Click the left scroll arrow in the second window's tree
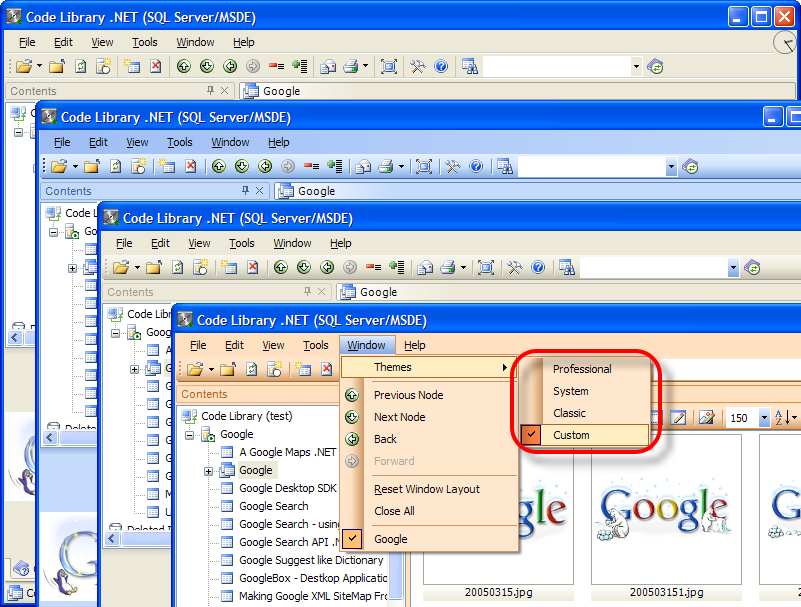Screen dimensions: 801x607 [x=50, y=437]
